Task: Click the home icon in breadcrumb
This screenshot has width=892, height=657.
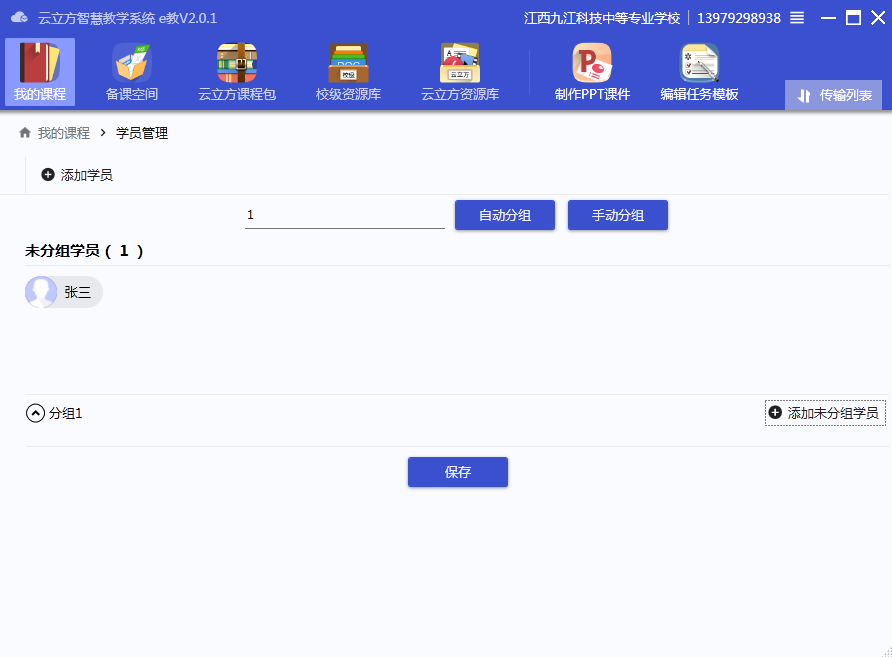Action: pos(25,133)
